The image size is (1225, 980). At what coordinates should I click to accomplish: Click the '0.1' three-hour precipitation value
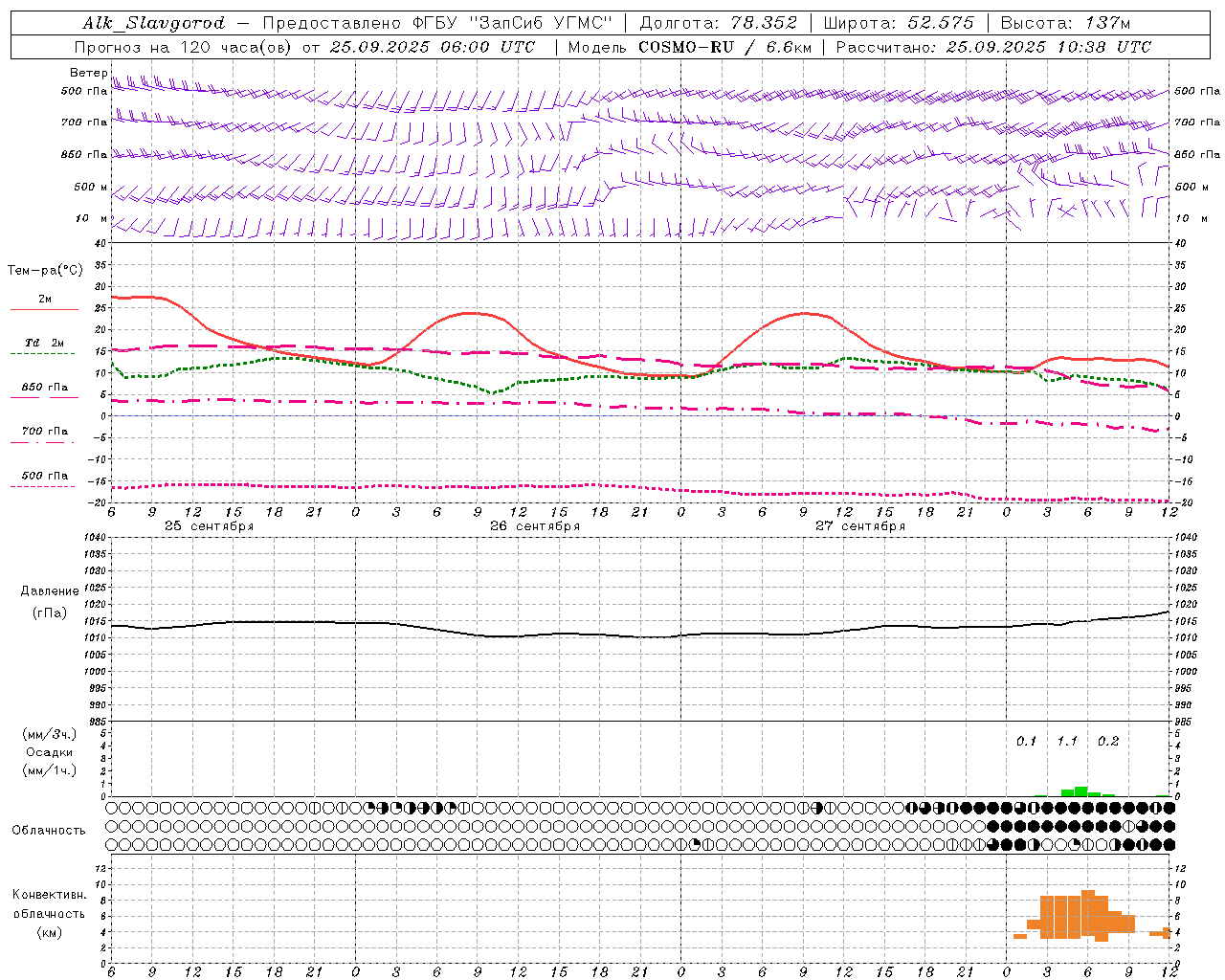(x=1026, y=742)
